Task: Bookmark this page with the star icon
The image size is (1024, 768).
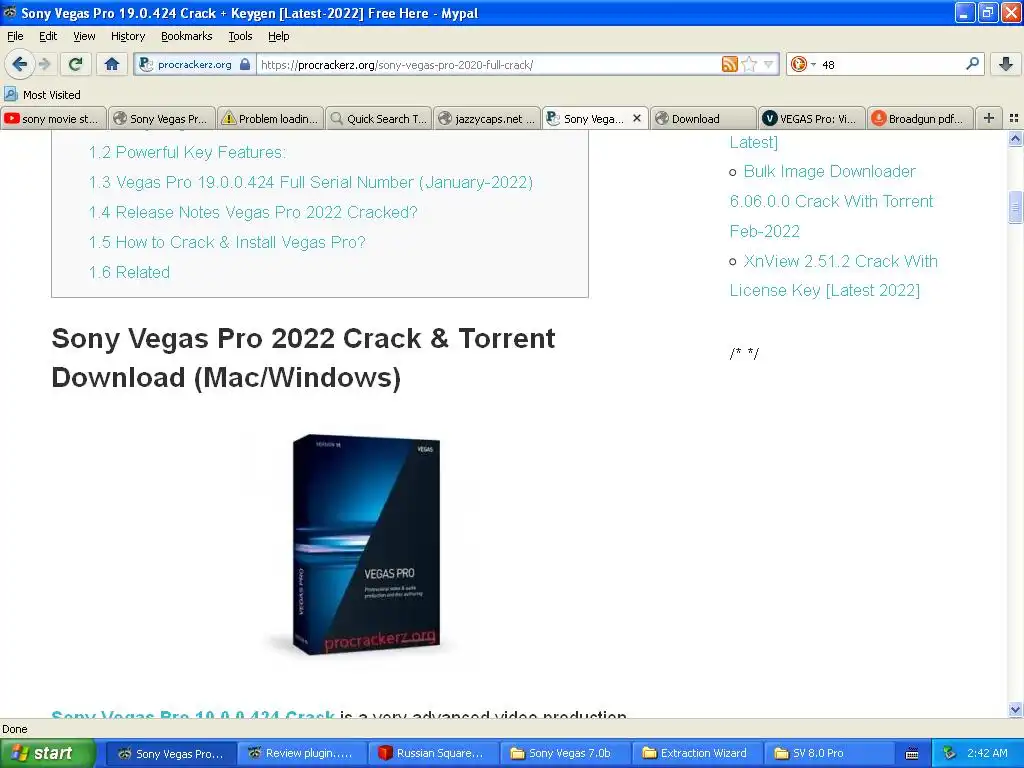Action: pos(750,64)
